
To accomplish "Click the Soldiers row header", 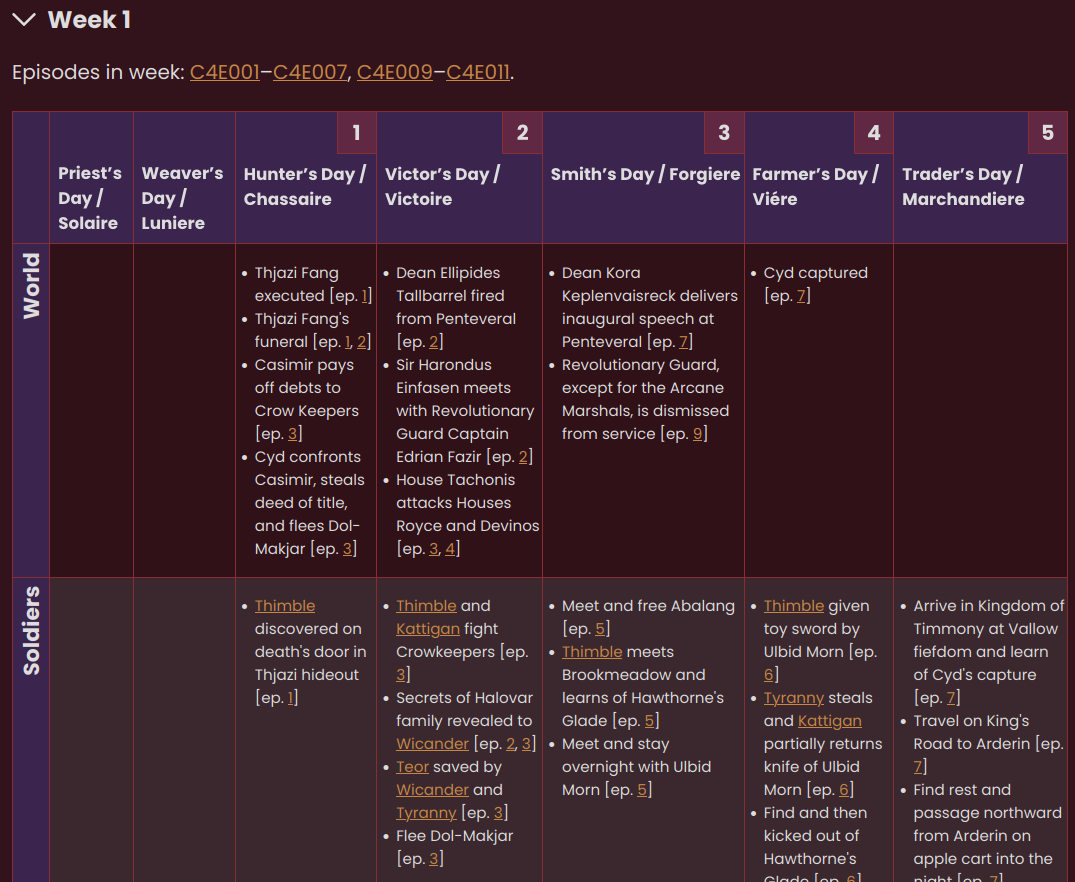I will point(32,631).
